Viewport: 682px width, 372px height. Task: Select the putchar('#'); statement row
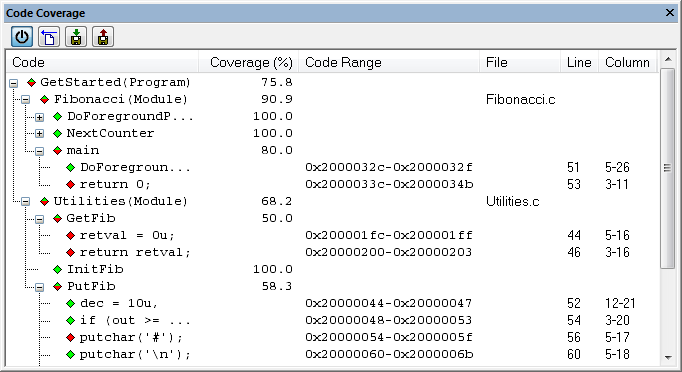131,337
